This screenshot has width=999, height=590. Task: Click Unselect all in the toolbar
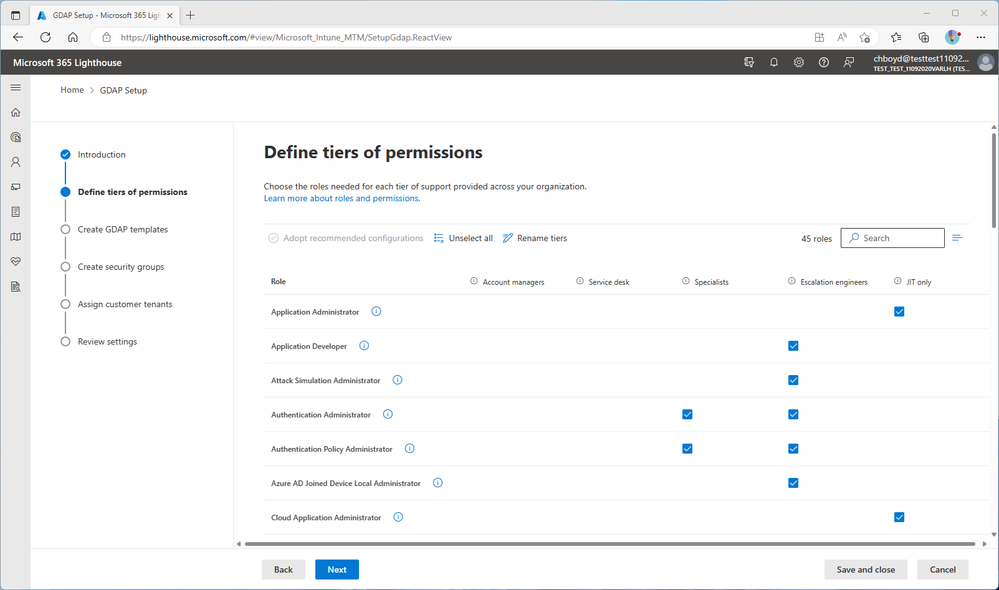point(463,238)
